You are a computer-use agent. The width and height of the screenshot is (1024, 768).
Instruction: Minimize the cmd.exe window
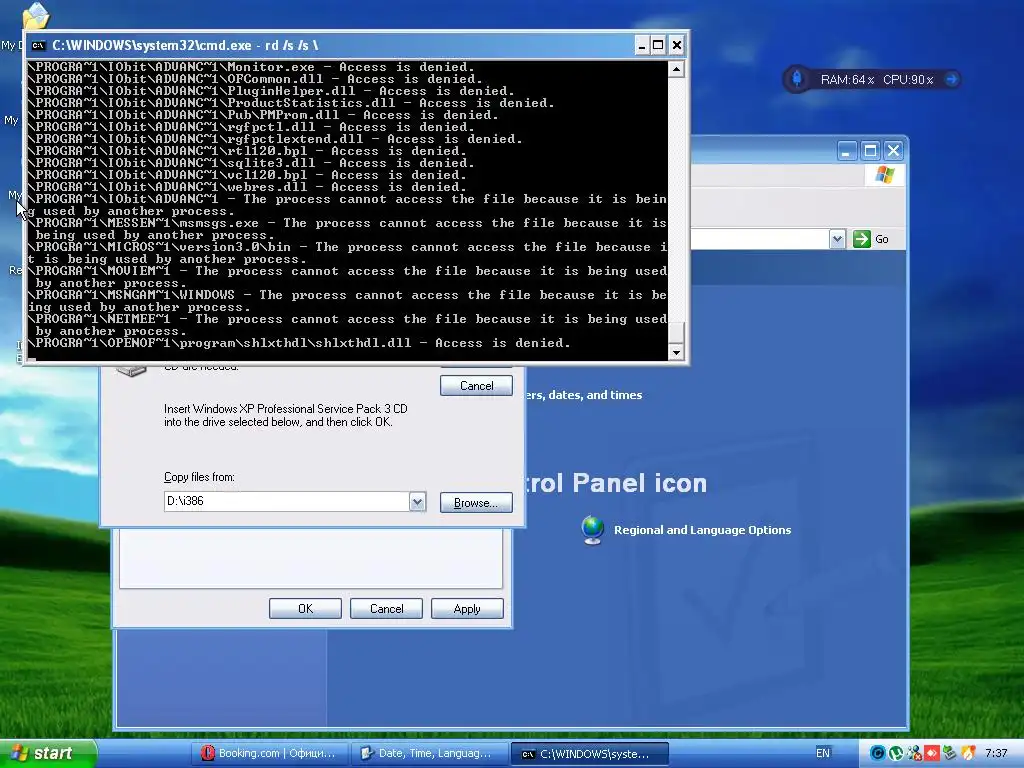click(641, 45)
